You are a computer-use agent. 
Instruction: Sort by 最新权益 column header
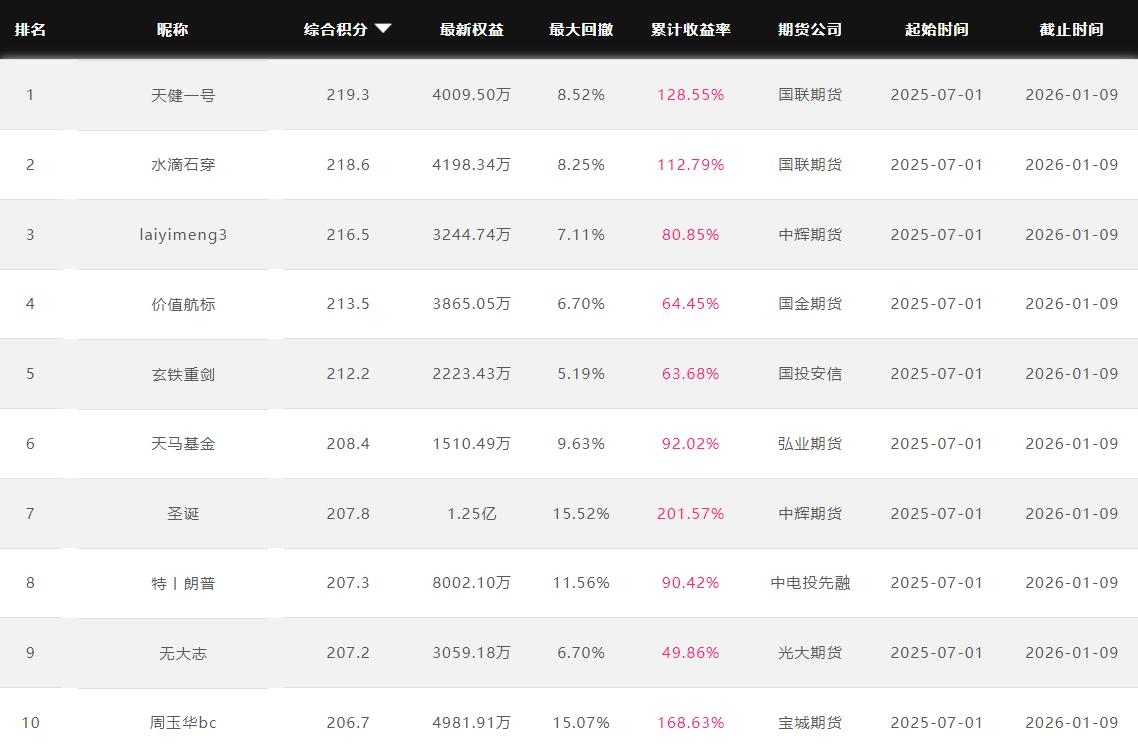[x=471, y=29]
